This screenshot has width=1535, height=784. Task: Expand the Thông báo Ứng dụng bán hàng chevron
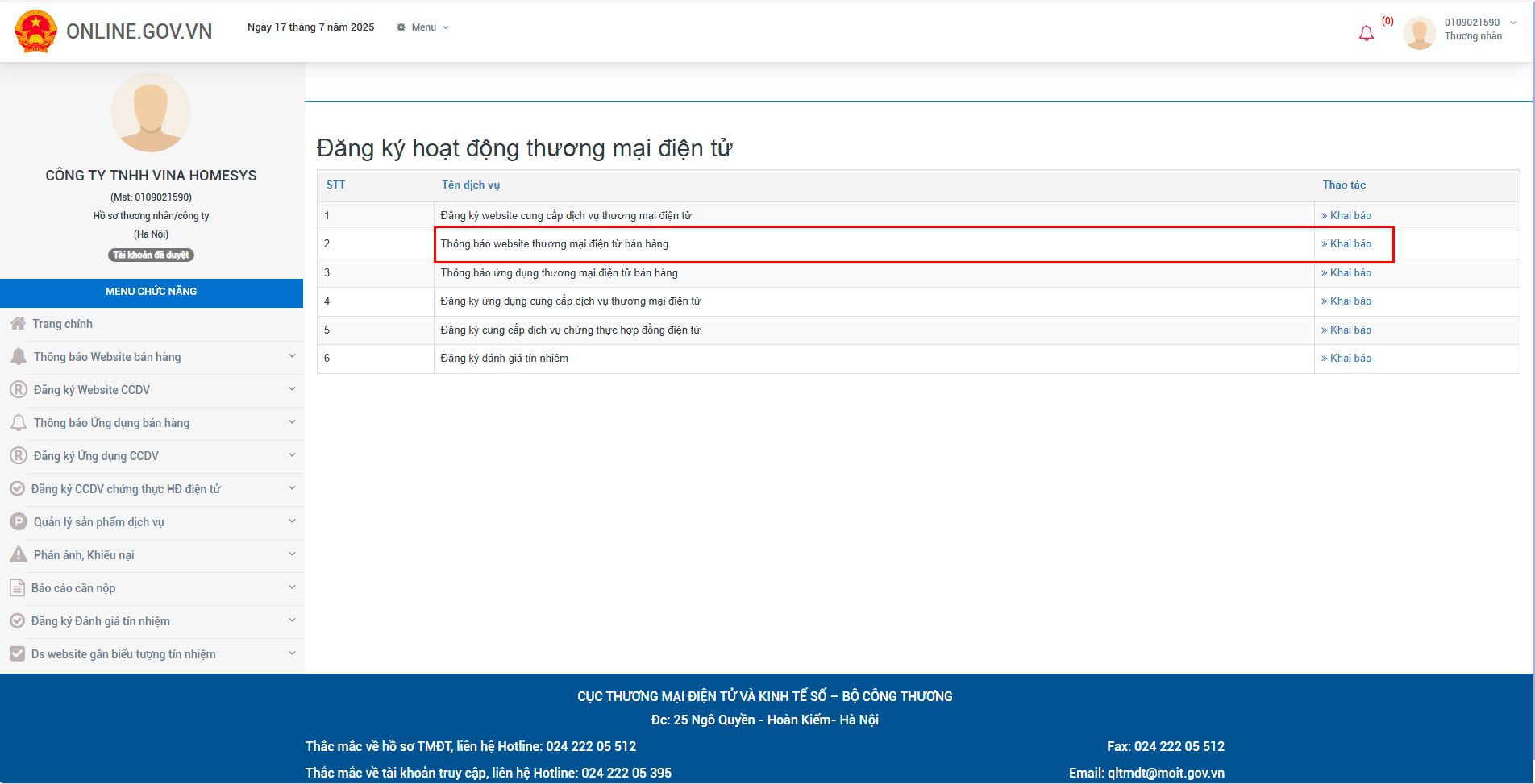(x=292, y=422)
